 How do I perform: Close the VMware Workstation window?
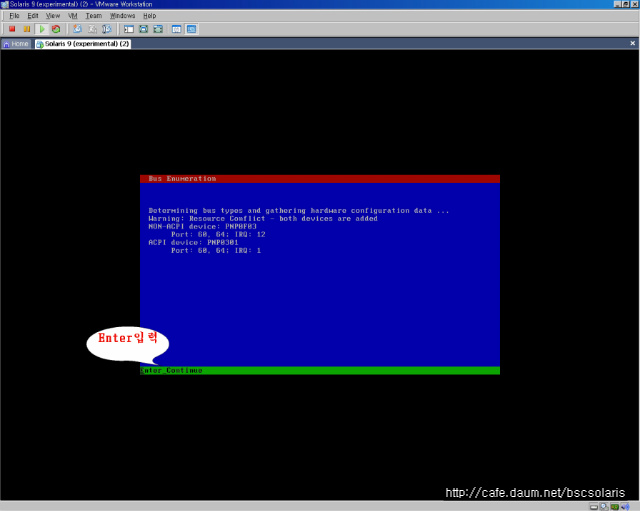635,4
